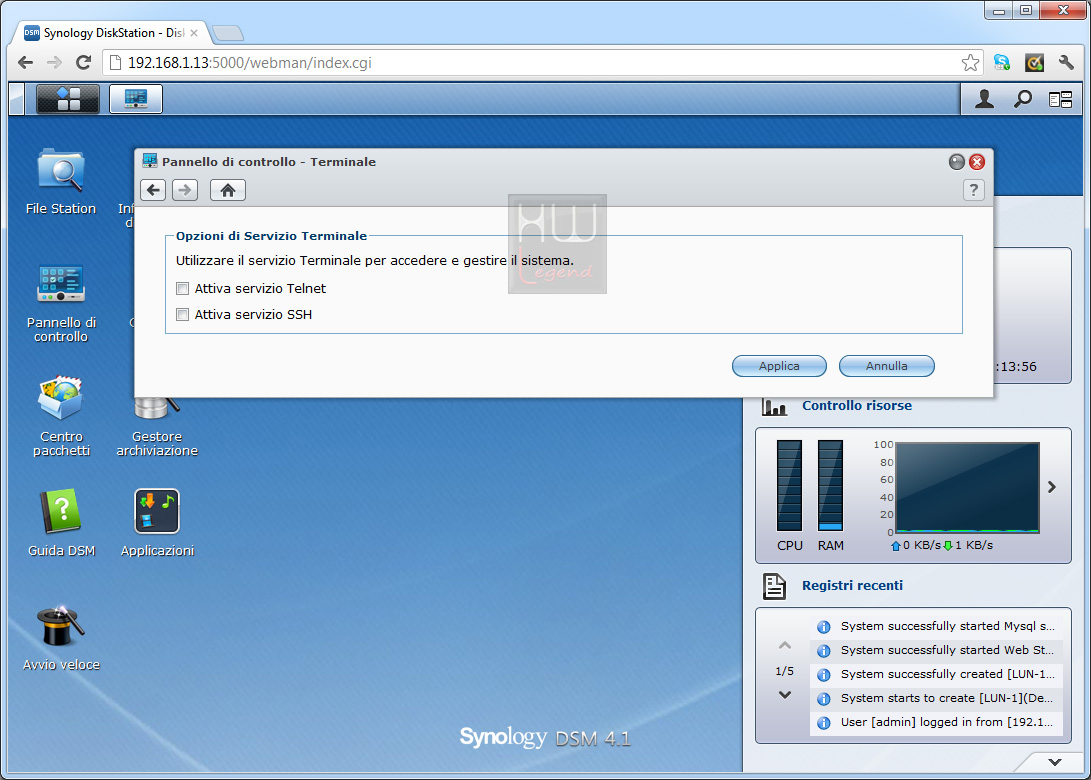Open Applicazioni desktop icon
Viewport: 1091px width, 780px height.
[x=157, y=523]
